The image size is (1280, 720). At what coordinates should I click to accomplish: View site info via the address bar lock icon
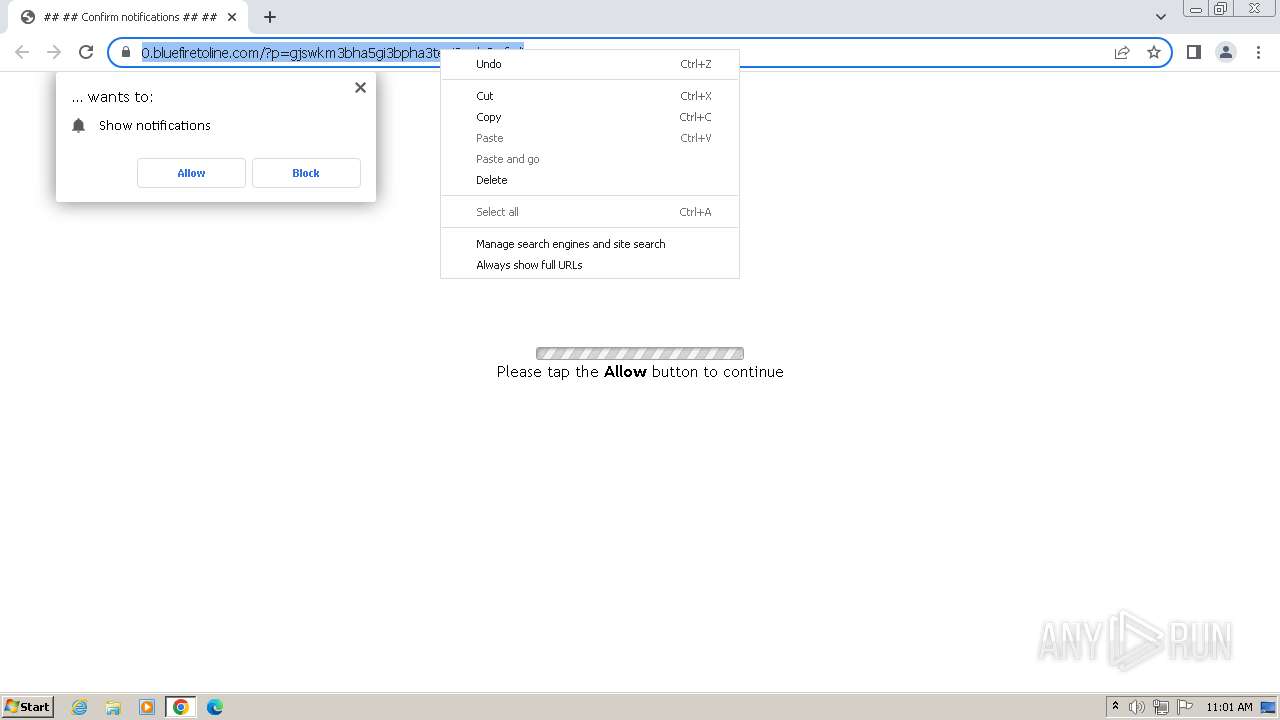click(126, 52)
